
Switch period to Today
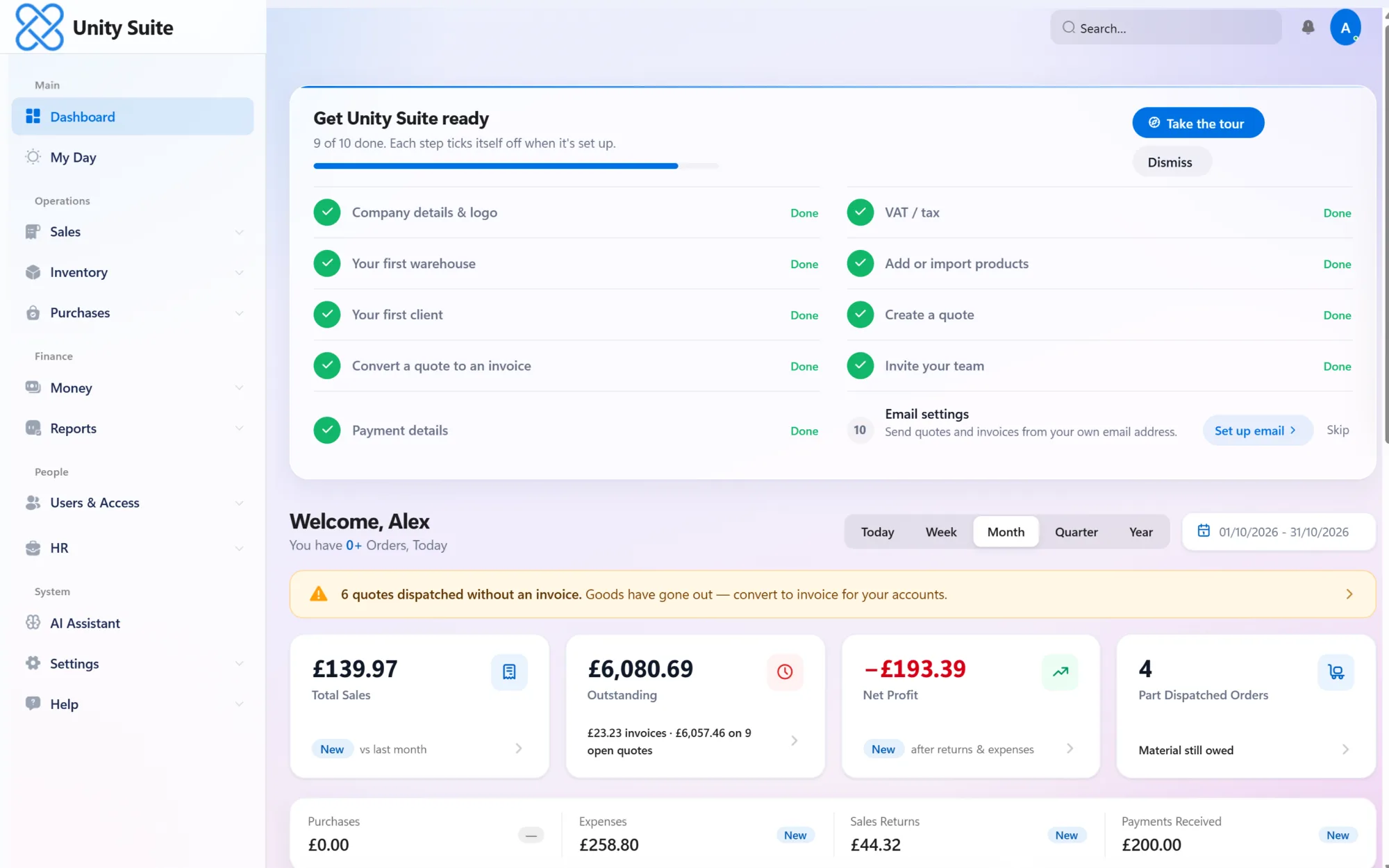877,532
